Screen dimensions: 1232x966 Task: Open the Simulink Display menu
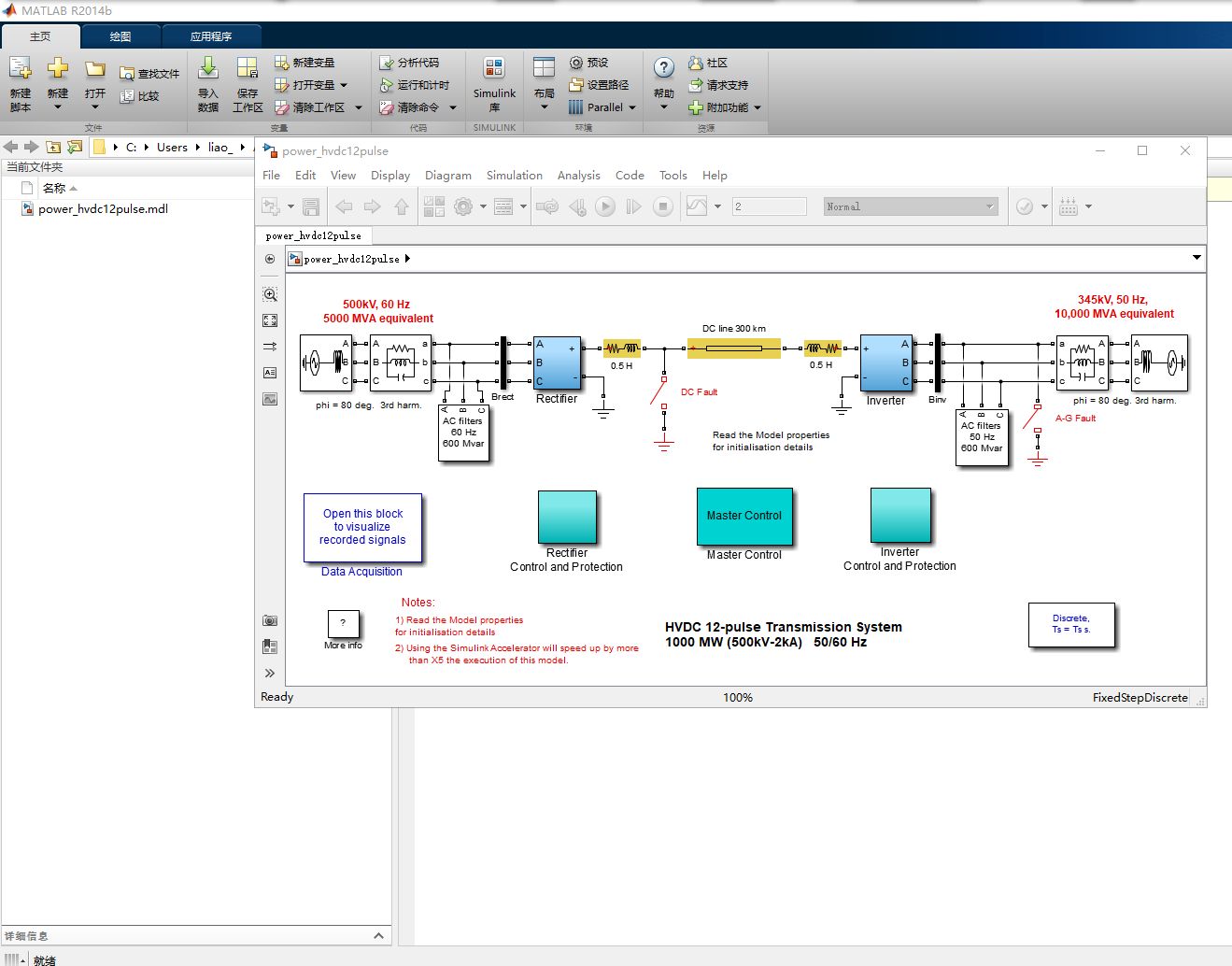(390, 176)
